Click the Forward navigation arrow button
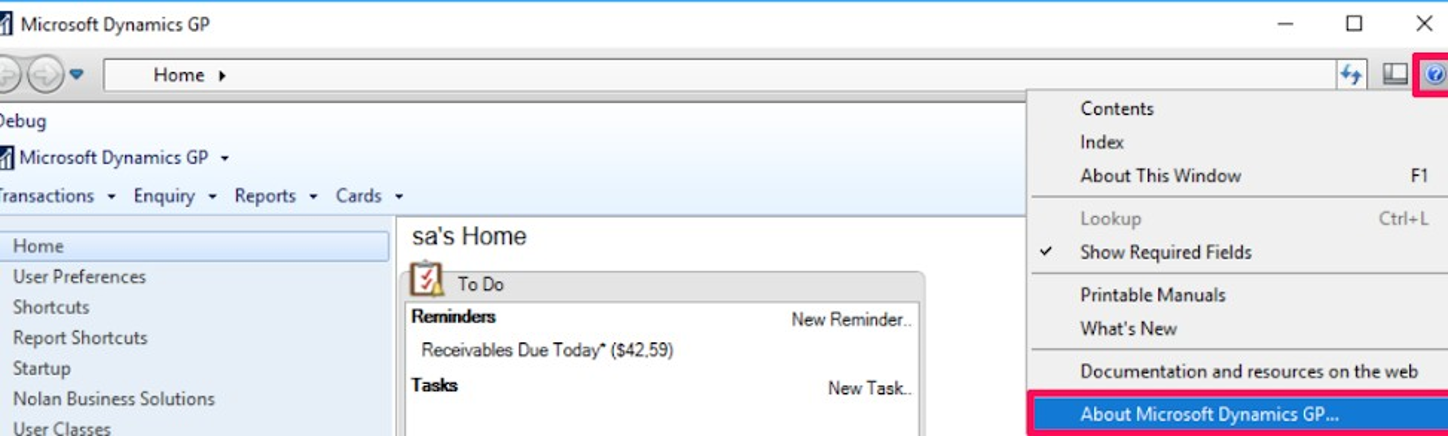Viewport: 1448px width, 437px height. click(x=45, y=74)
